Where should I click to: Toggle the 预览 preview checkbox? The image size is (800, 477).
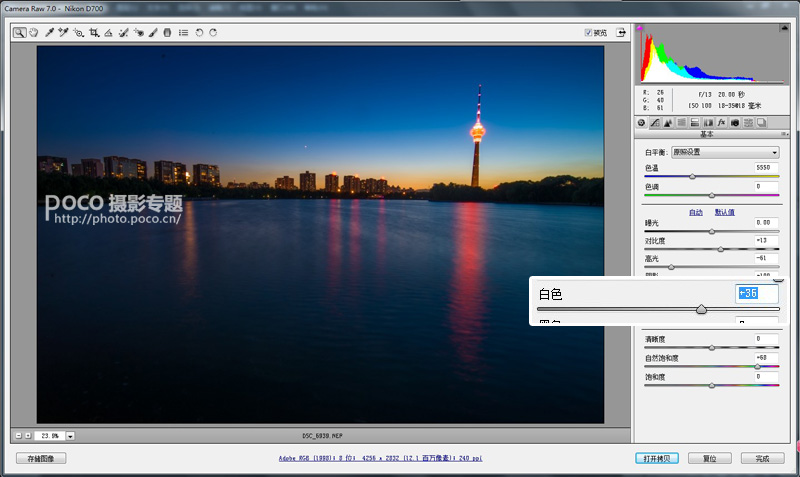coord(588,33)
